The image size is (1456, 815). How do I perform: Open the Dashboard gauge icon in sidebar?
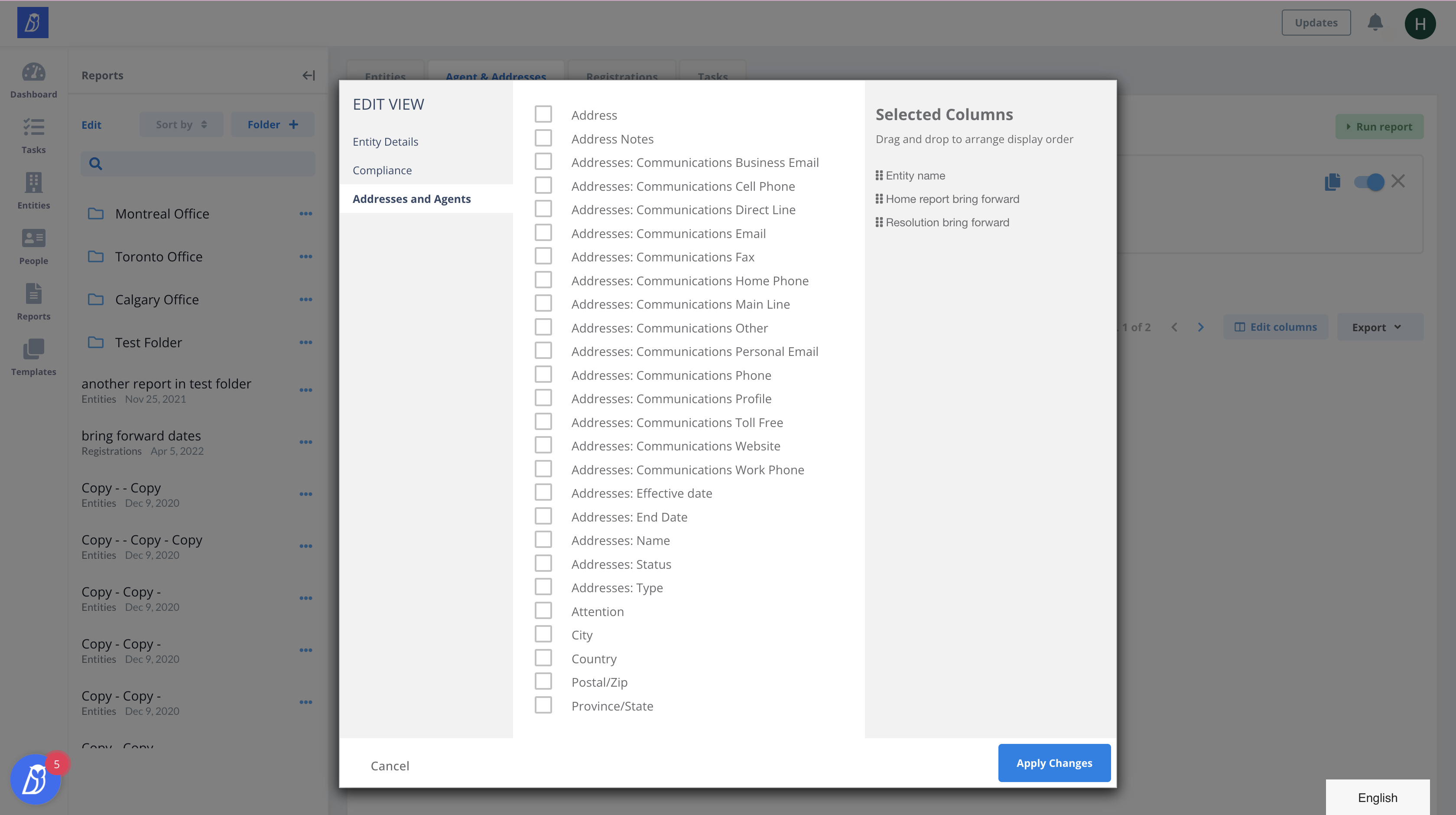[33, 73]
